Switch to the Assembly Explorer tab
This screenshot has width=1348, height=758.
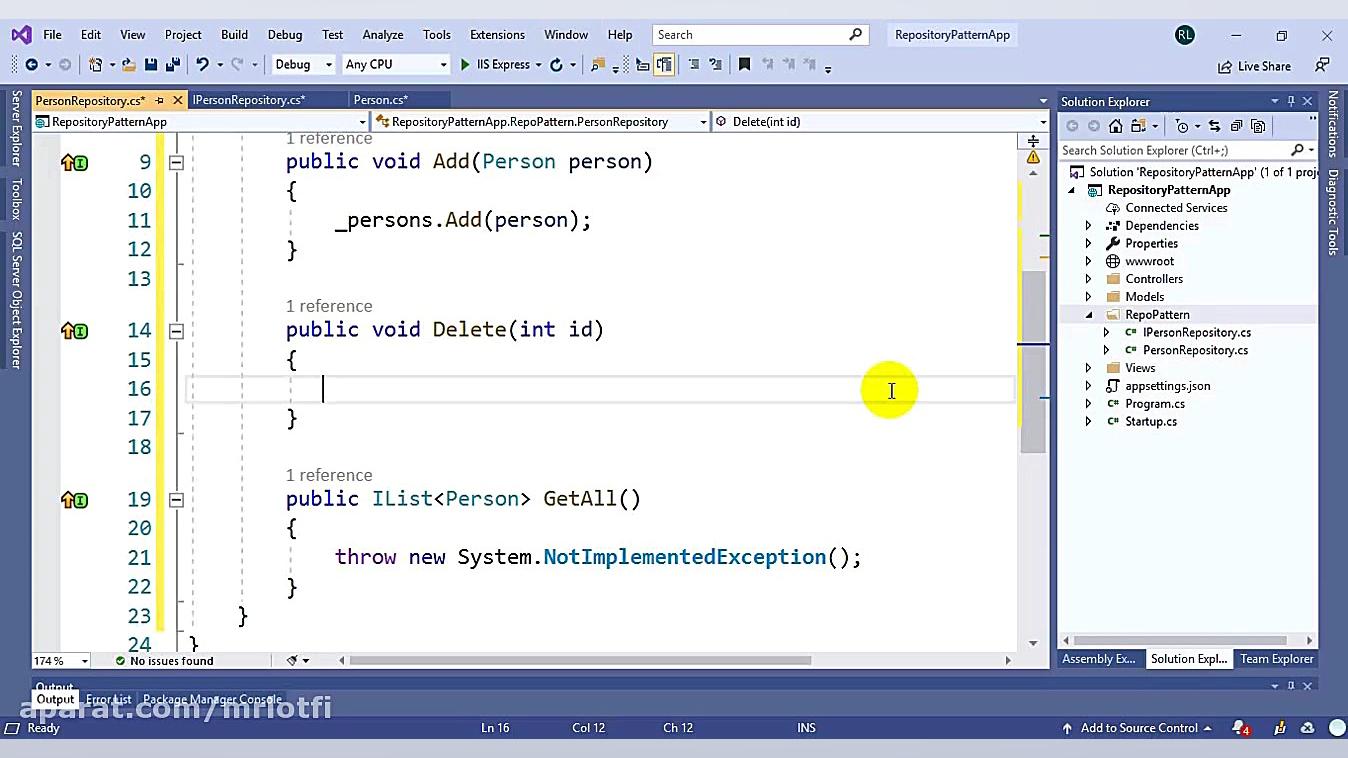coord(1099,659)
